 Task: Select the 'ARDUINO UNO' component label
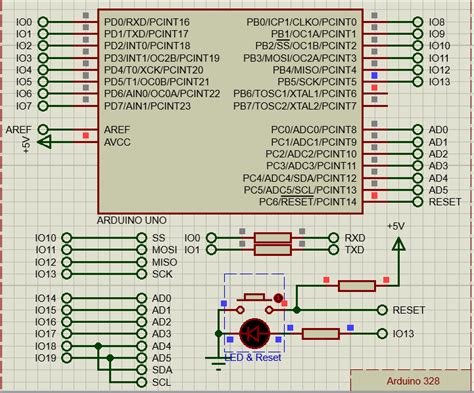coord(132,220)
